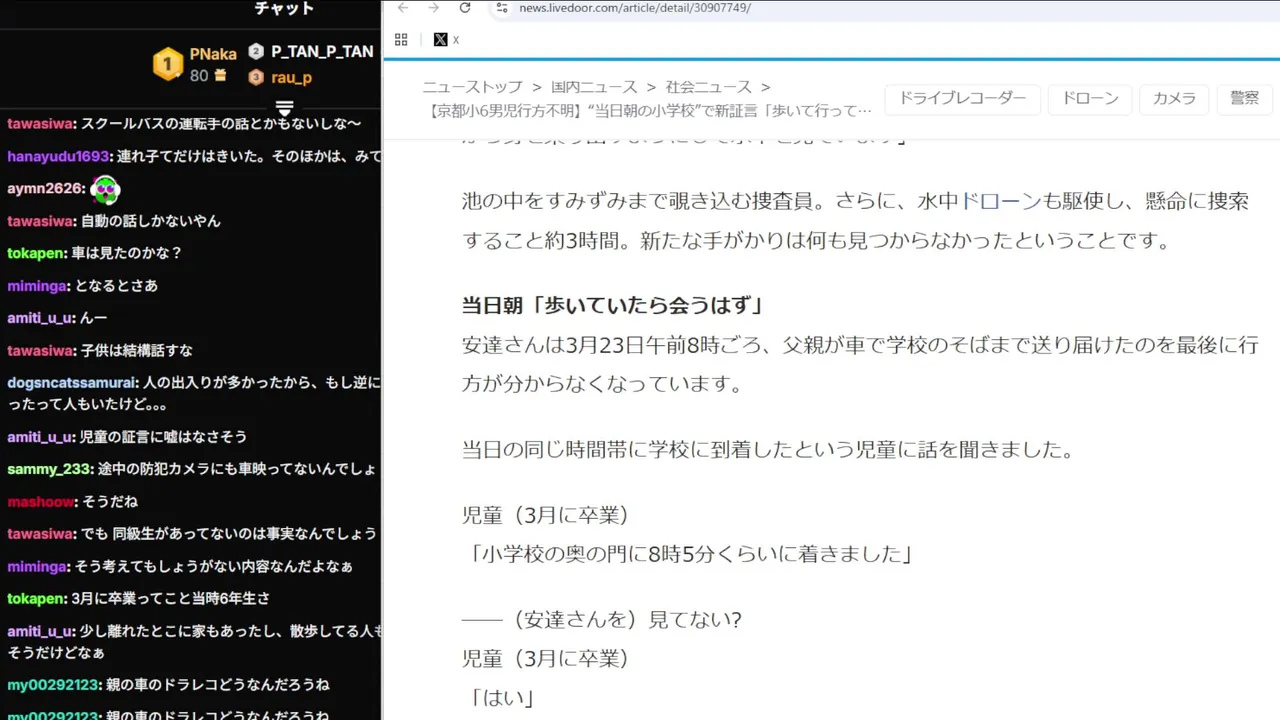
Task: Expand the chat leaderboard with the arrow
Action: click(284, 107)
